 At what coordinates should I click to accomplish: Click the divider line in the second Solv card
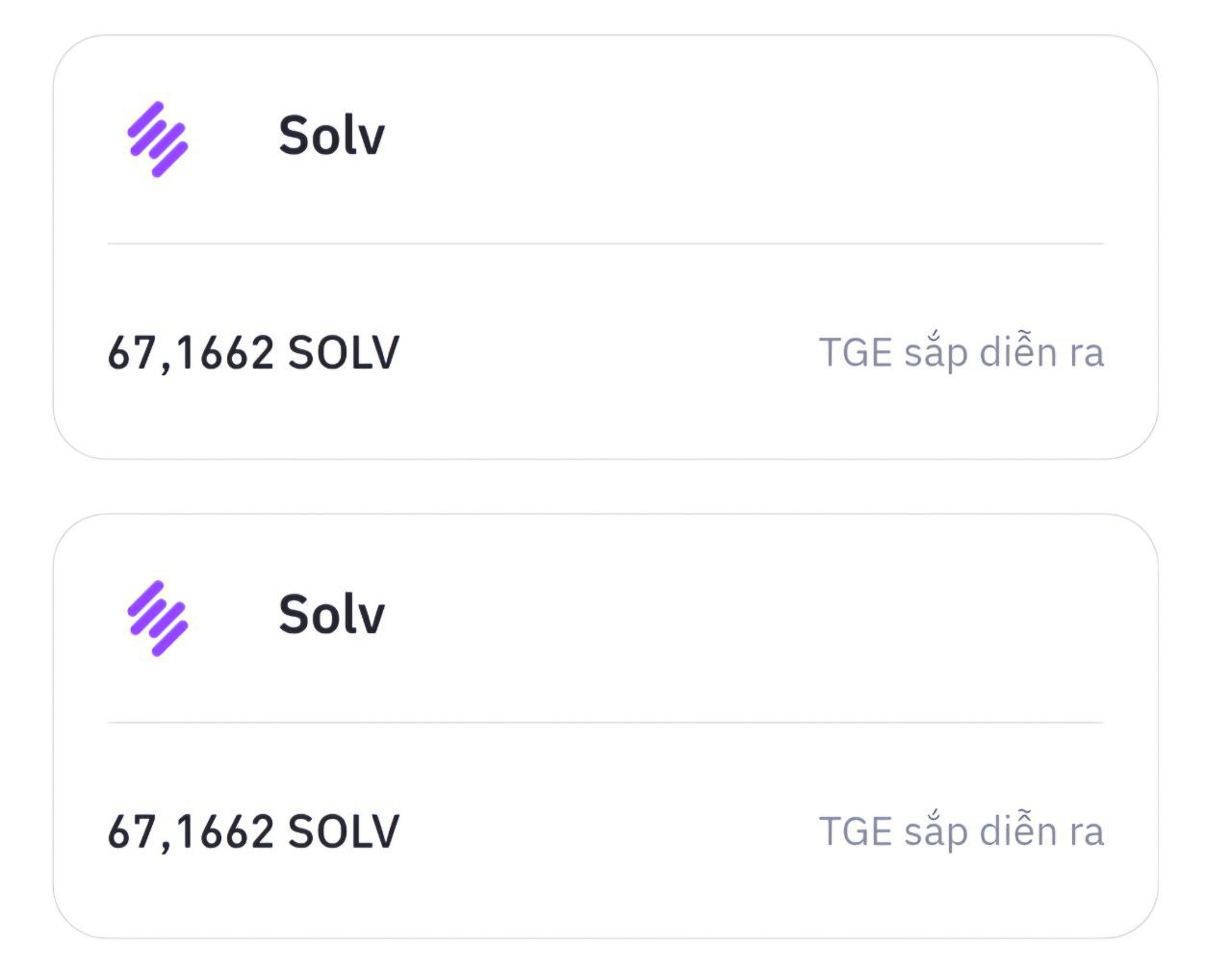[605, 722]
